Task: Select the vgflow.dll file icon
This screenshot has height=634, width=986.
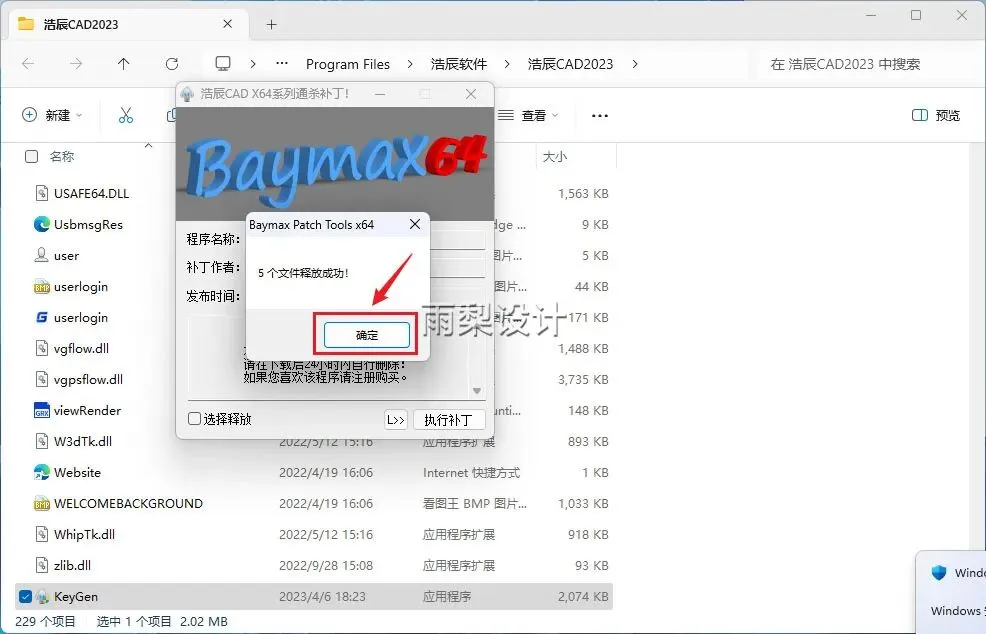Action: tap(42, 348)
